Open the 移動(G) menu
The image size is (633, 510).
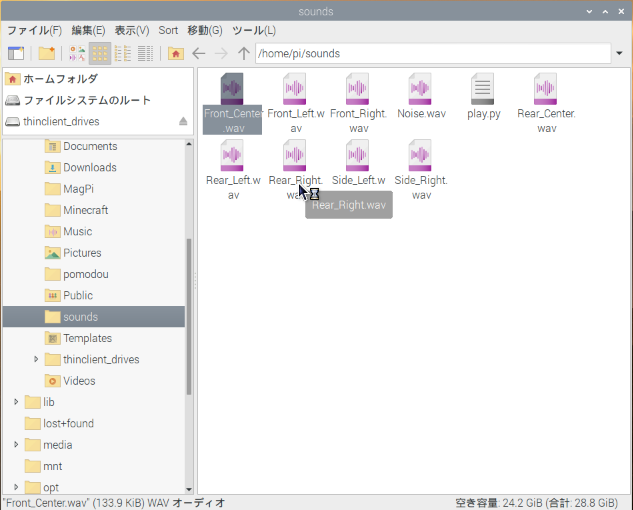[205, 30]
